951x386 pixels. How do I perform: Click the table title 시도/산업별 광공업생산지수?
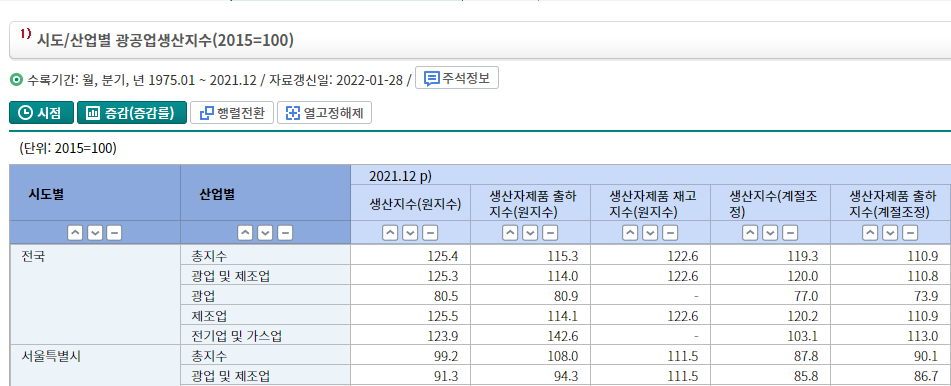(x=166, y=40)
